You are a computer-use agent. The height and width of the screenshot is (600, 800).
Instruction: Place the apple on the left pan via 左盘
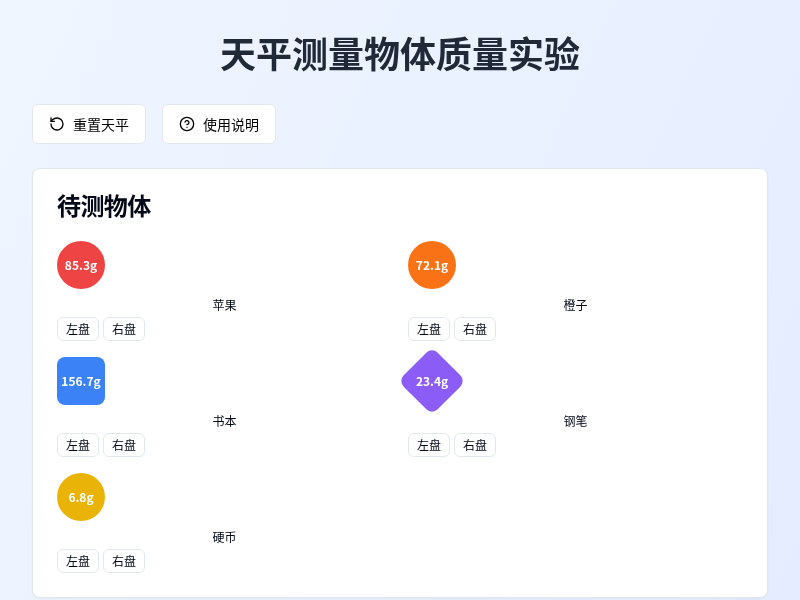pos(78,329)
